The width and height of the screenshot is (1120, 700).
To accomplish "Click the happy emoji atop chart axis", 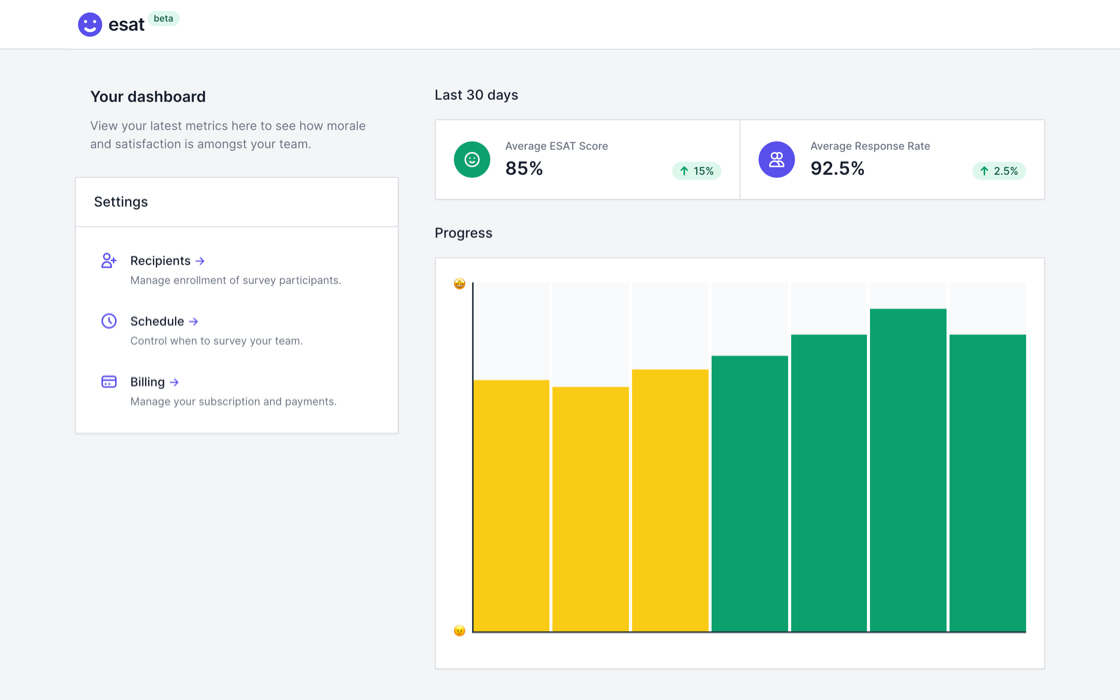I will click(x=460, y=284).
